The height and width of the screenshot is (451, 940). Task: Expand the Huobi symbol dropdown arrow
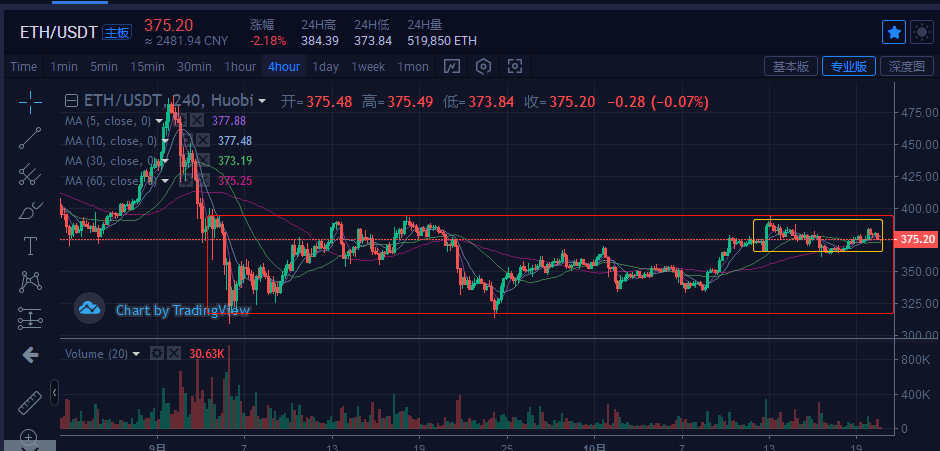[262, 101]
